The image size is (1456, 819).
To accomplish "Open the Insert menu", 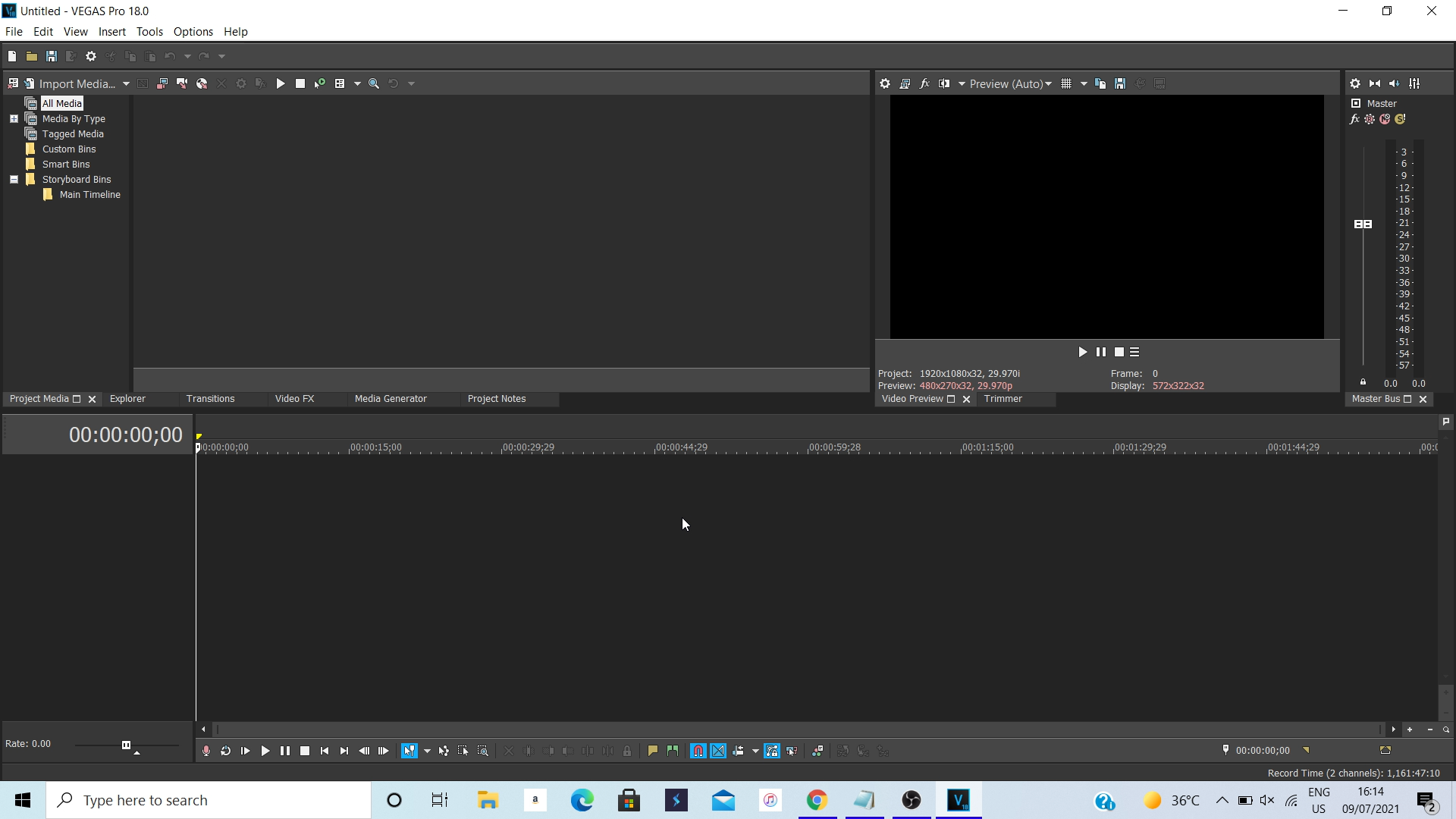I will 112,32.
